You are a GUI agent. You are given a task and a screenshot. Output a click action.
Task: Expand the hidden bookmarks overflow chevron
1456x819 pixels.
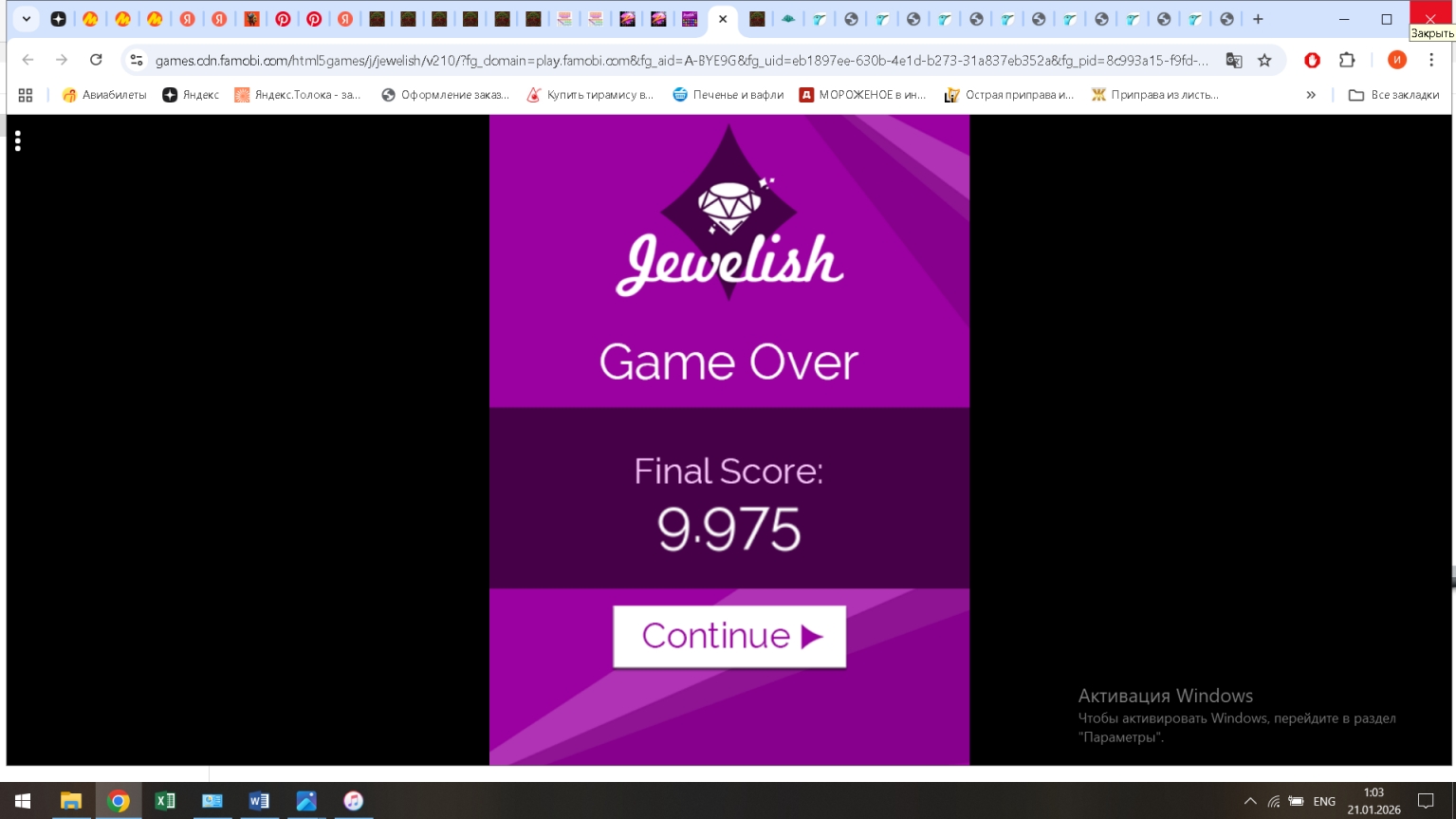click(1311, 95)
